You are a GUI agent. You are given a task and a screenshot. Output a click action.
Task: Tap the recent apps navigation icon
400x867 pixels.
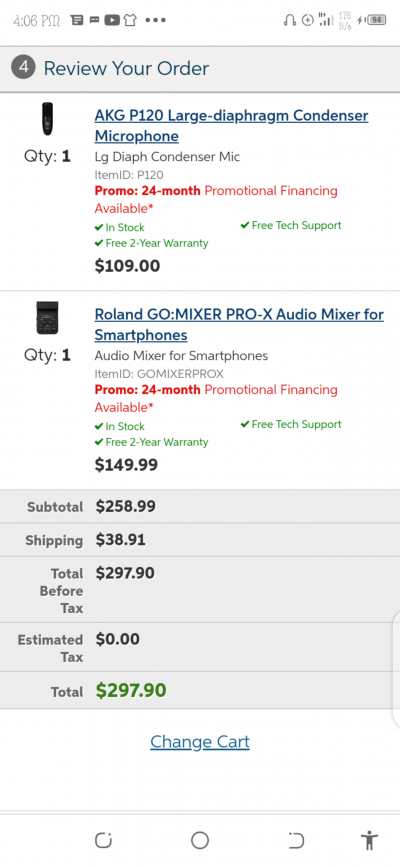[103, 840]
